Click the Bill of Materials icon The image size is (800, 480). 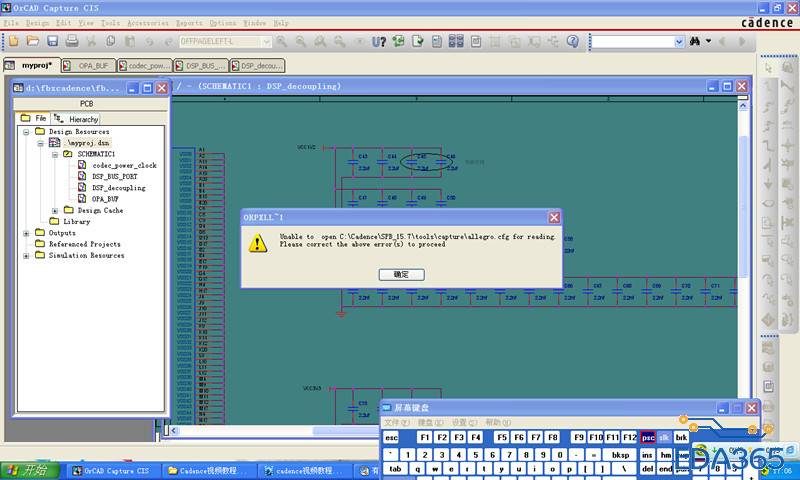coord(476,41)
